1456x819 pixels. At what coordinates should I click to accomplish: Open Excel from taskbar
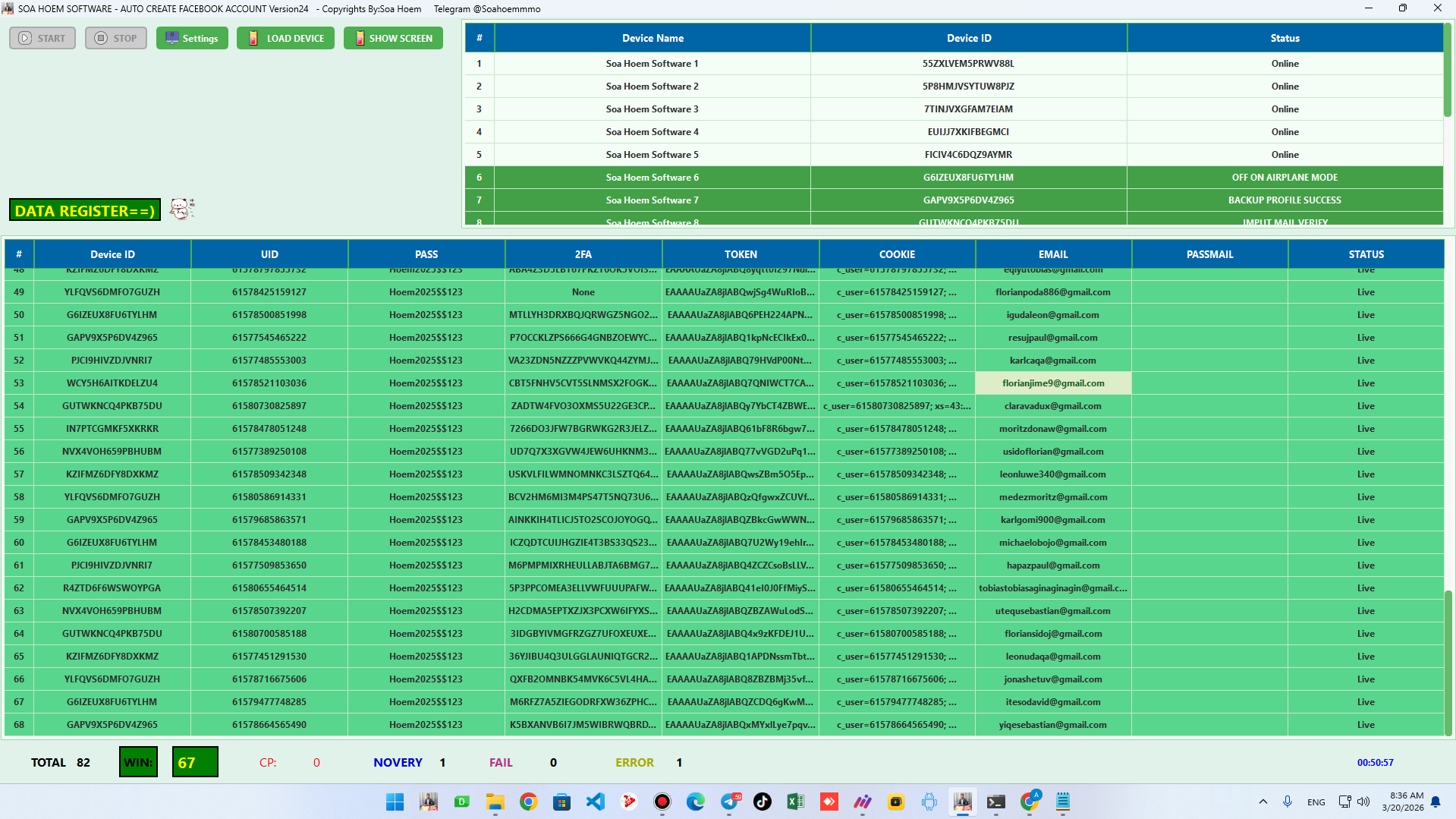point(796,802)
